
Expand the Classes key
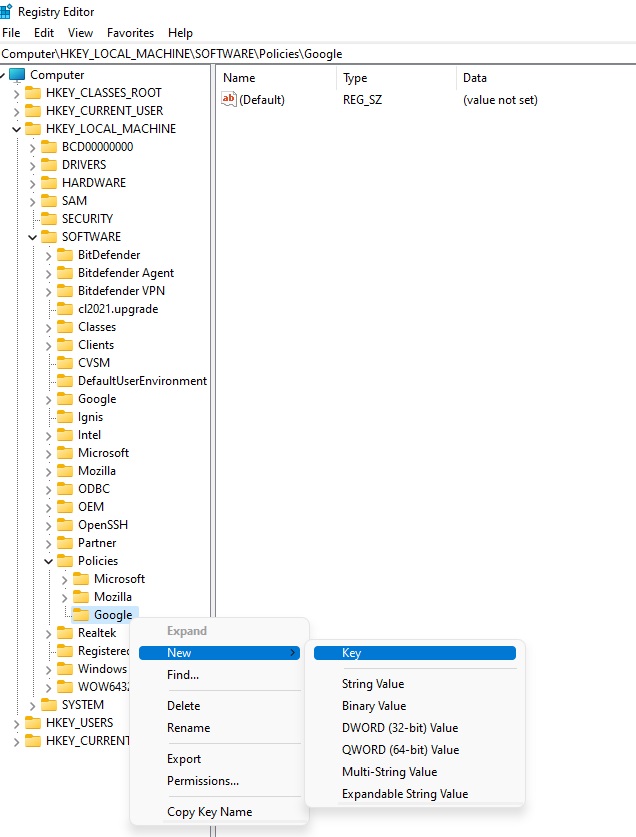(x=49, y=328)
